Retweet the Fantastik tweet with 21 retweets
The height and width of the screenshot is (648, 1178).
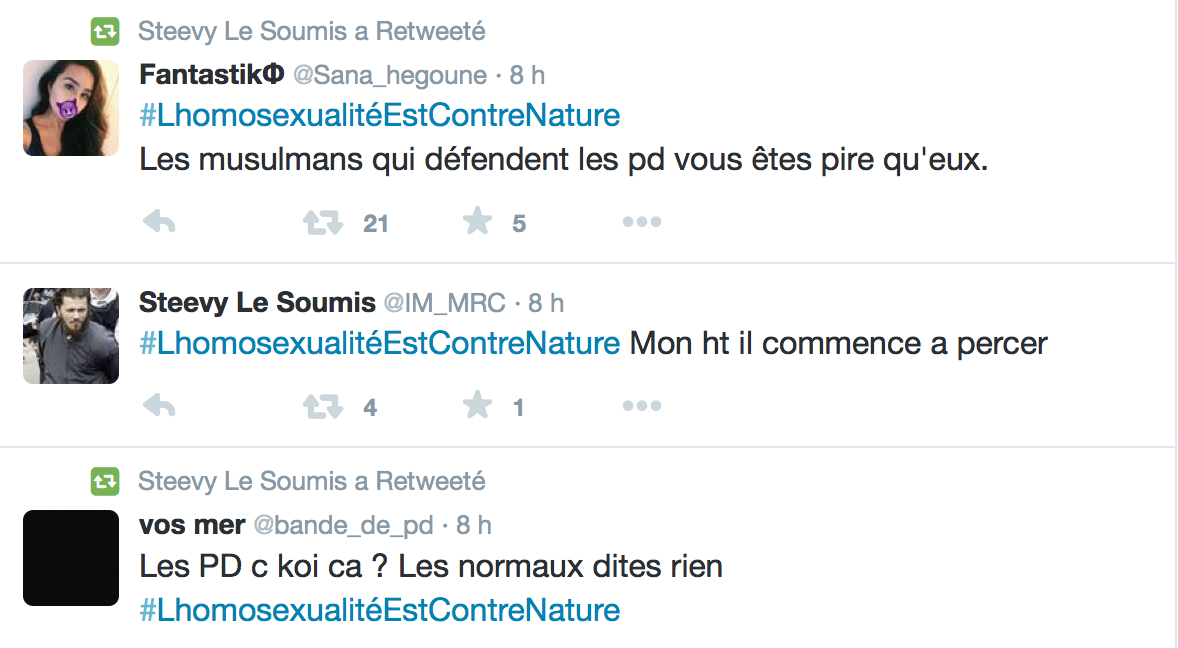tap(323, 222)
